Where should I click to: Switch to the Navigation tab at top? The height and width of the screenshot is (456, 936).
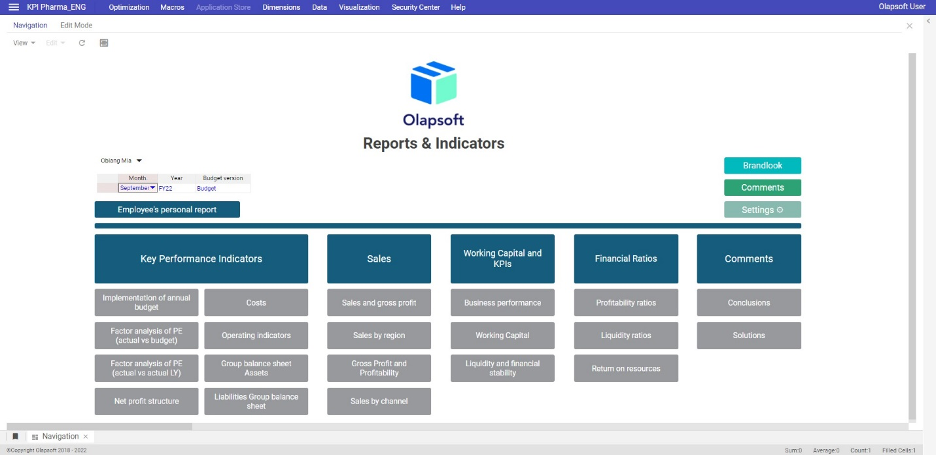click(x=30, y=26)
